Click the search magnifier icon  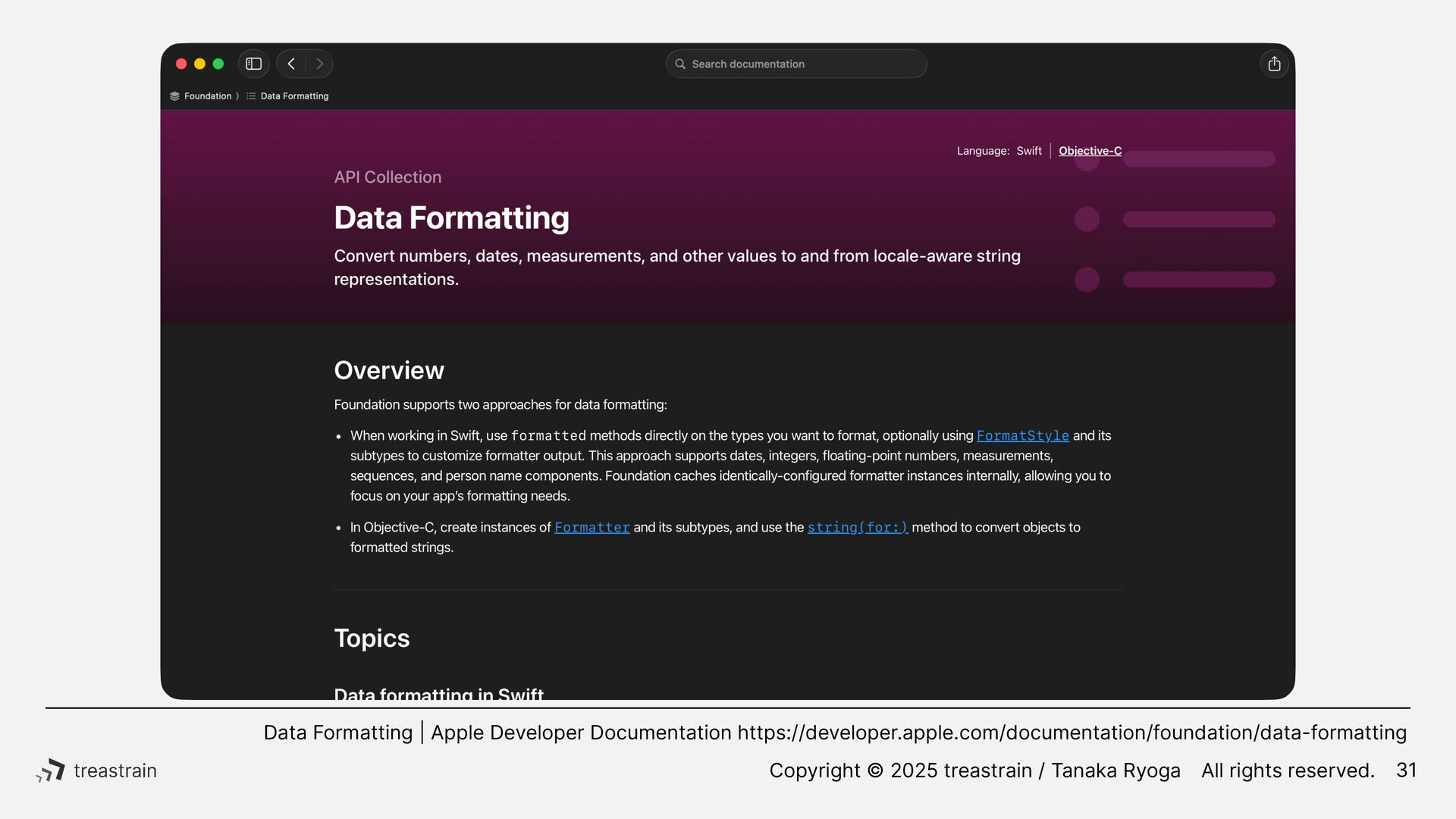[680, 64]
